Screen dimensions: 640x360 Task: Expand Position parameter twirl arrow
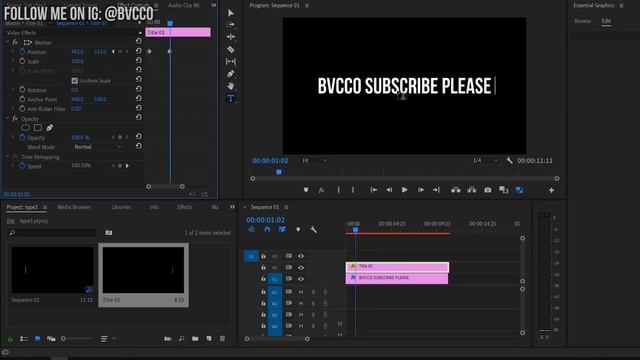(13, 52)
